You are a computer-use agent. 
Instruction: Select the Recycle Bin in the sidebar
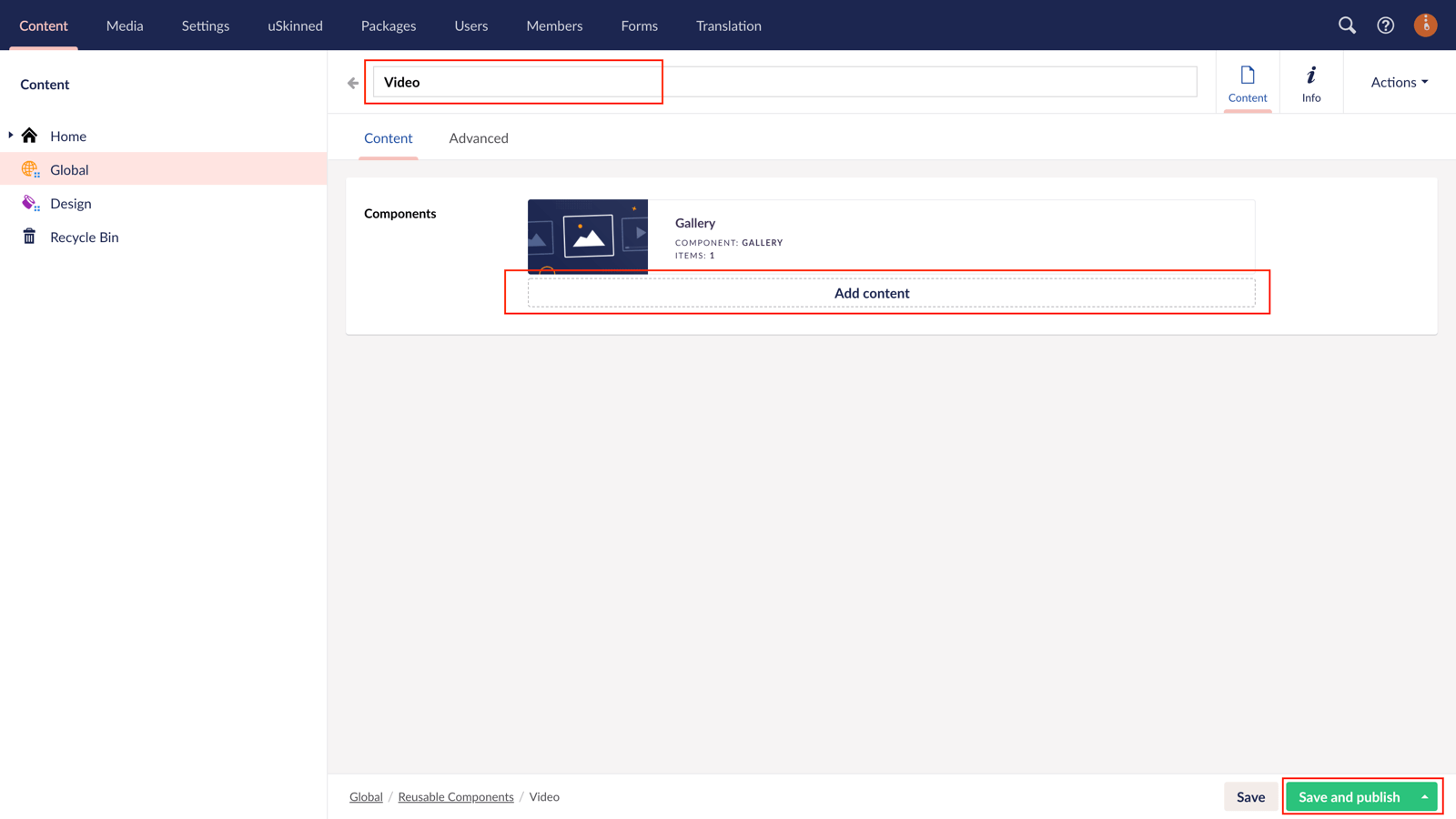click(x=84, y=237)
